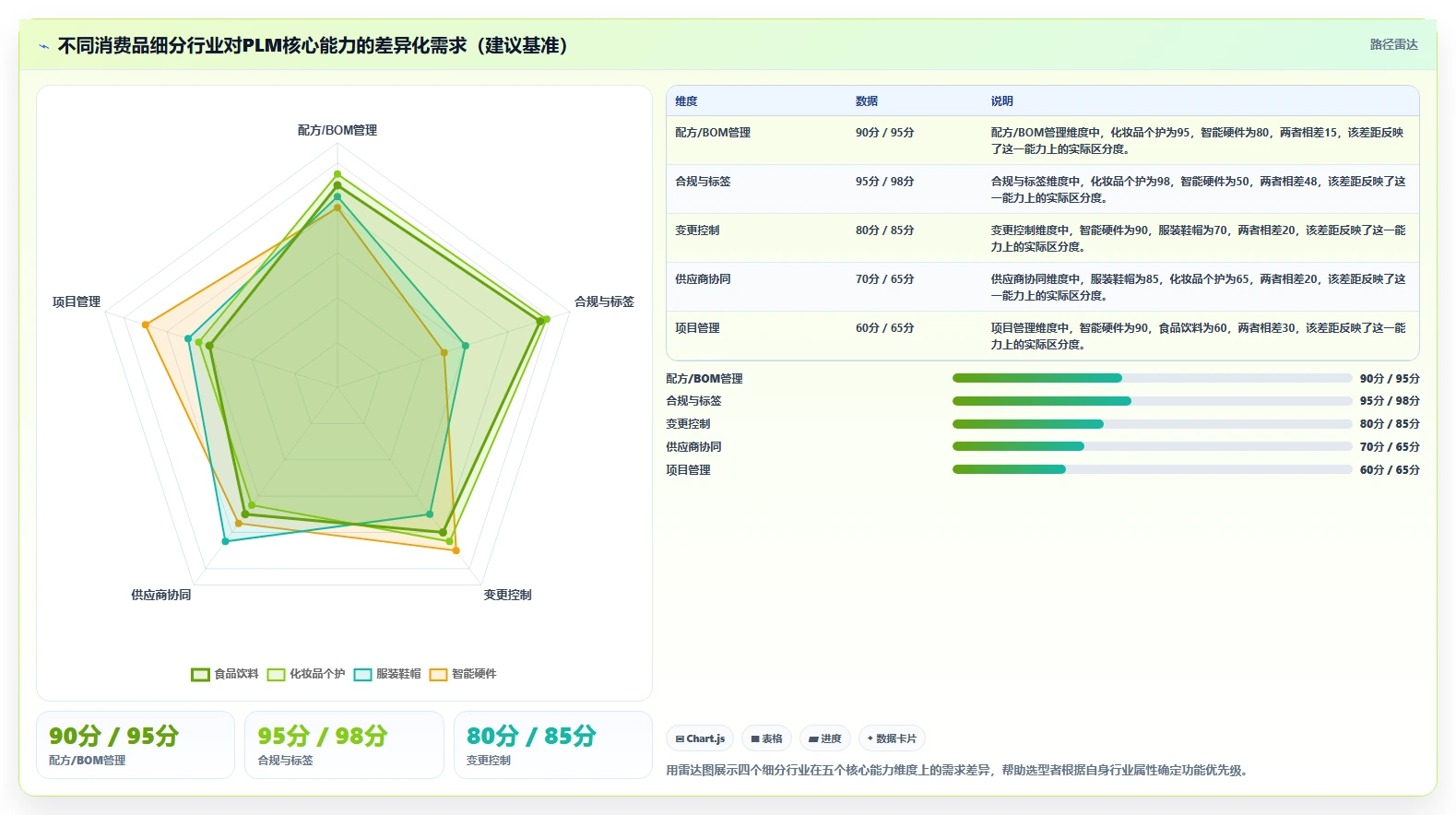1456x815 pixels.
Task: Toggle the 服装鞋帽 legend swatch
Action: pyautogui.click(x=362, y=675)
